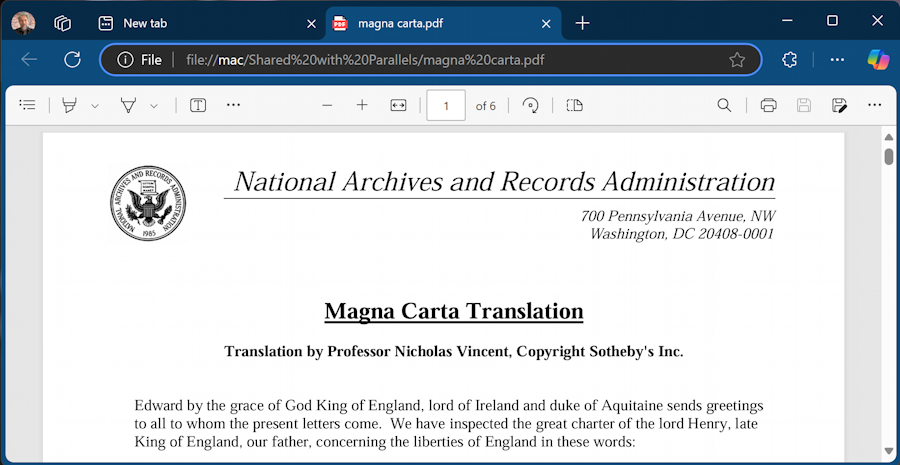Screen dimensions: 900x465
Task: Open more PDF annotation tools menu
Action: point(233,105)
